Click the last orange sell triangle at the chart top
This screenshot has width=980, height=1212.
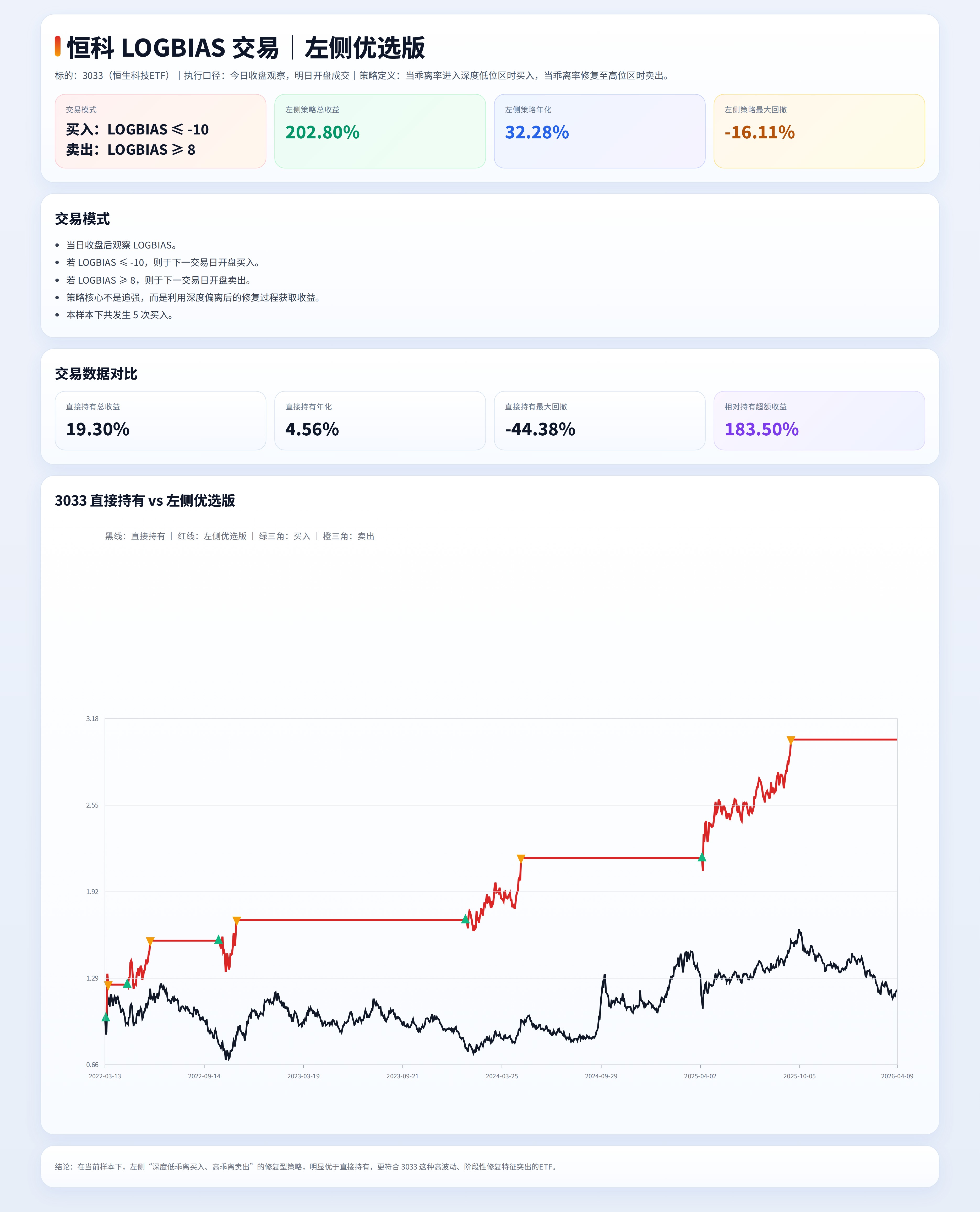(791, 740)
